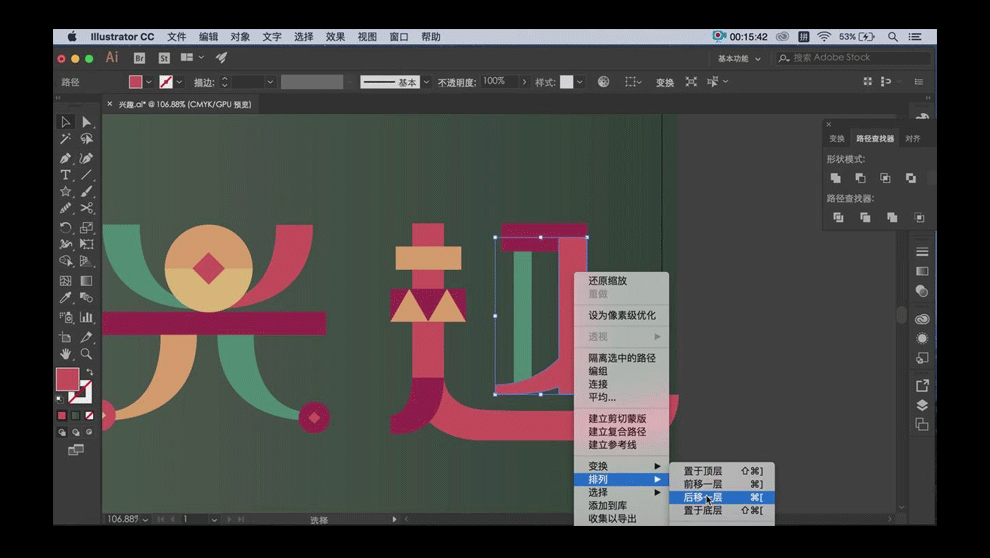The width and height of the screenshot is (990, 558).
Task: Select the Direct Selection tool
Action: (87, 122)
